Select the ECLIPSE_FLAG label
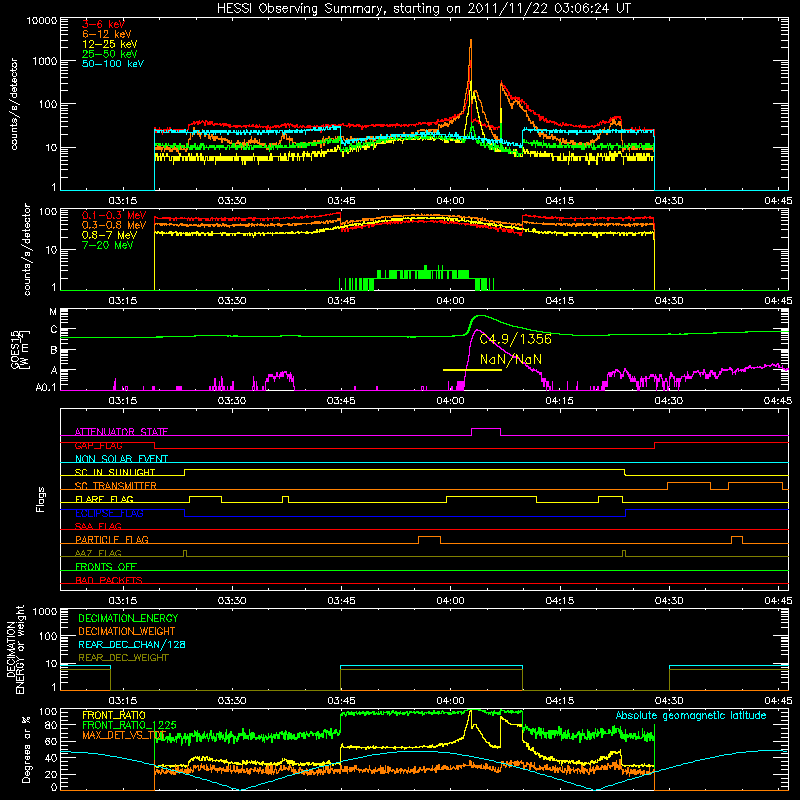The width and height of the screenshot is (800, 800). click(x=109, y=513)
